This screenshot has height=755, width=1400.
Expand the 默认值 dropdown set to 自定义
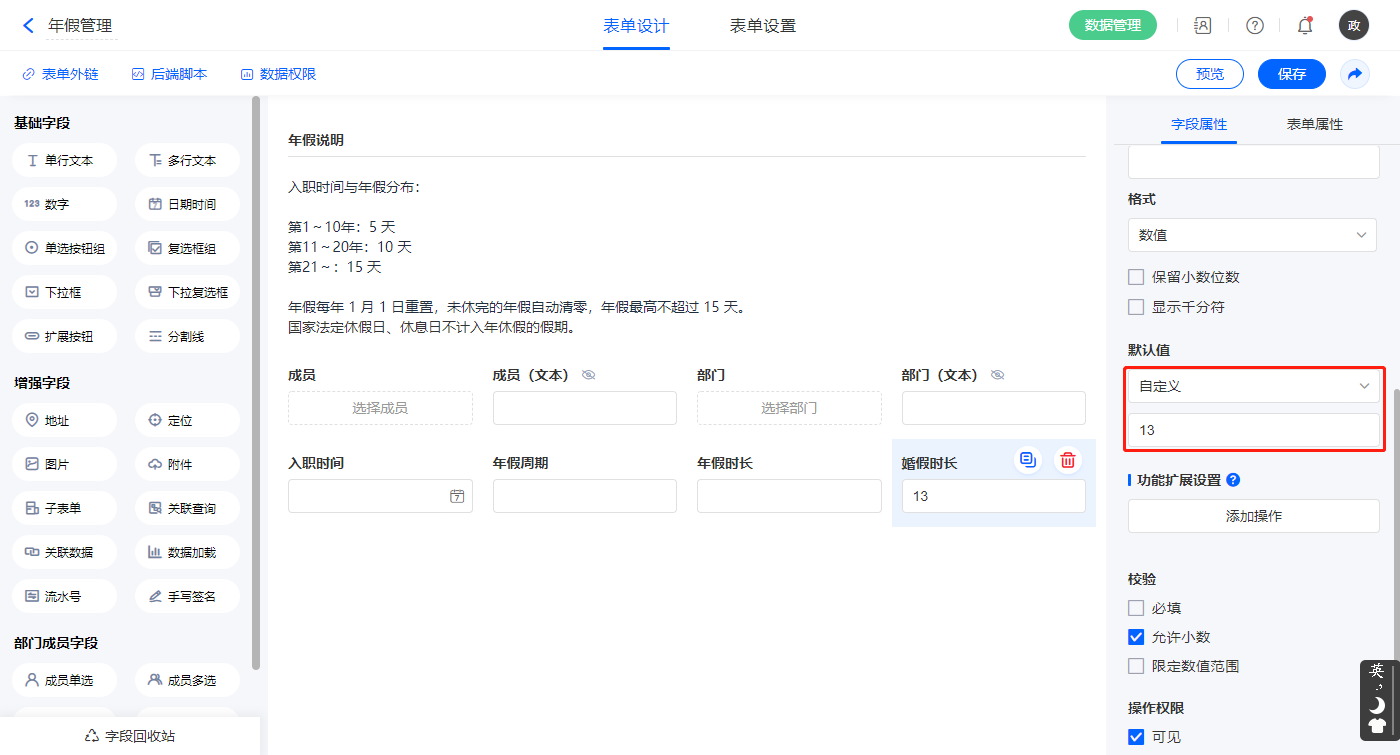[1252, 386]
